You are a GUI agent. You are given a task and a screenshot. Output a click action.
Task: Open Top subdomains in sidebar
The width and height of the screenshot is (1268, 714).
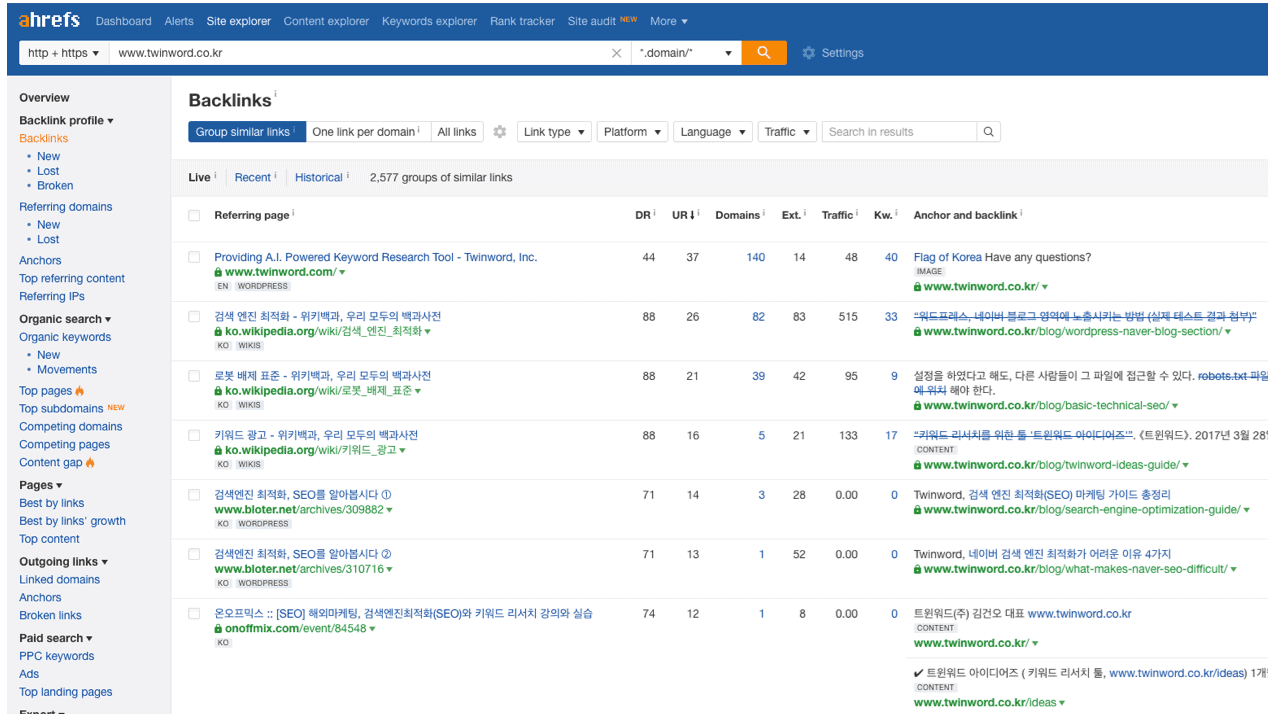(61, 409)
